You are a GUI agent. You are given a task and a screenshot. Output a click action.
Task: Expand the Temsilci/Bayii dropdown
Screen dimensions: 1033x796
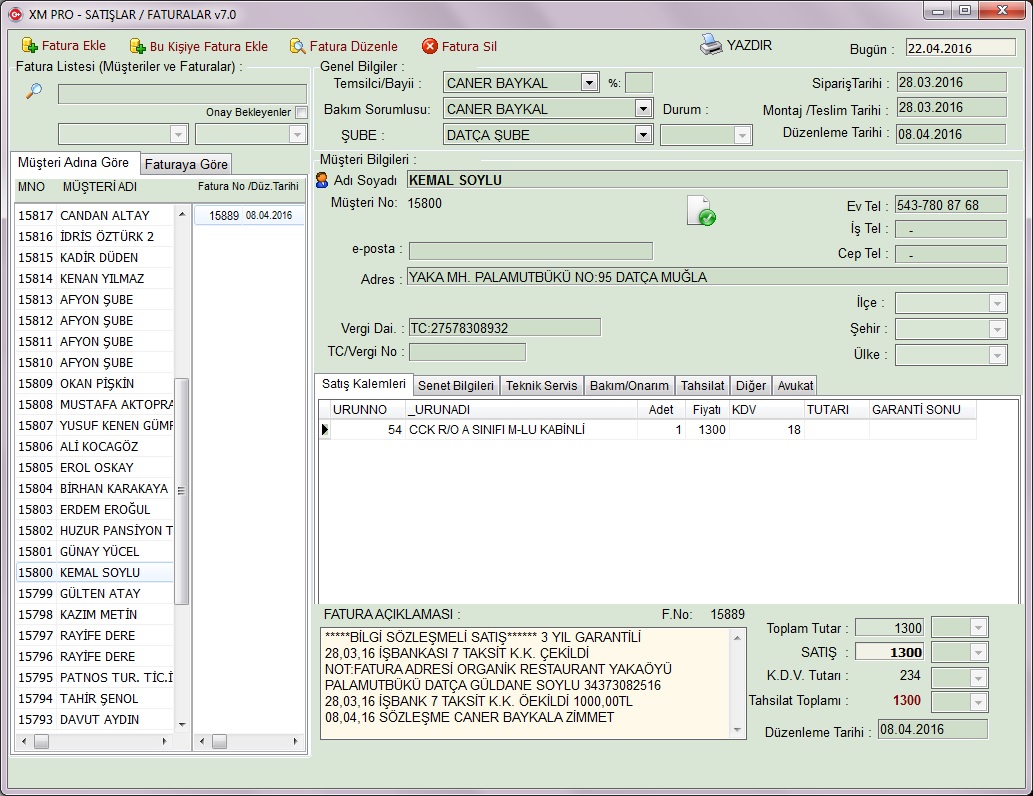589,83
